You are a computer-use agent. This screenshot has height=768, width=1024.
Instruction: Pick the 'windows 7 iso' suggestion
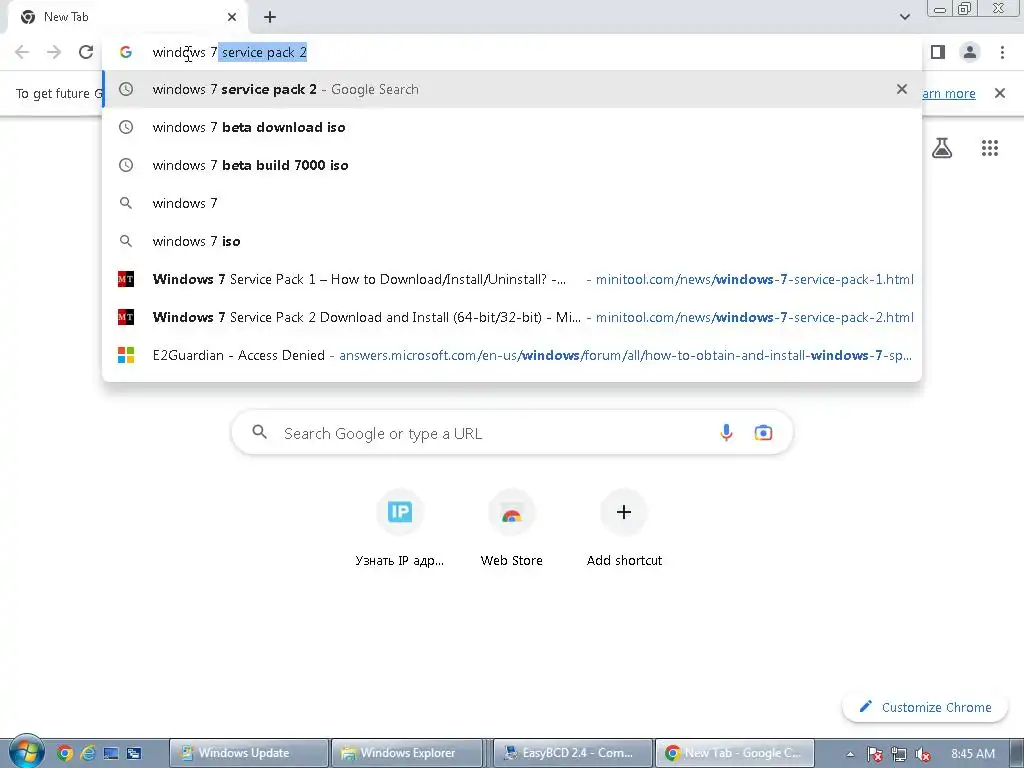click(x=512, y=241)
